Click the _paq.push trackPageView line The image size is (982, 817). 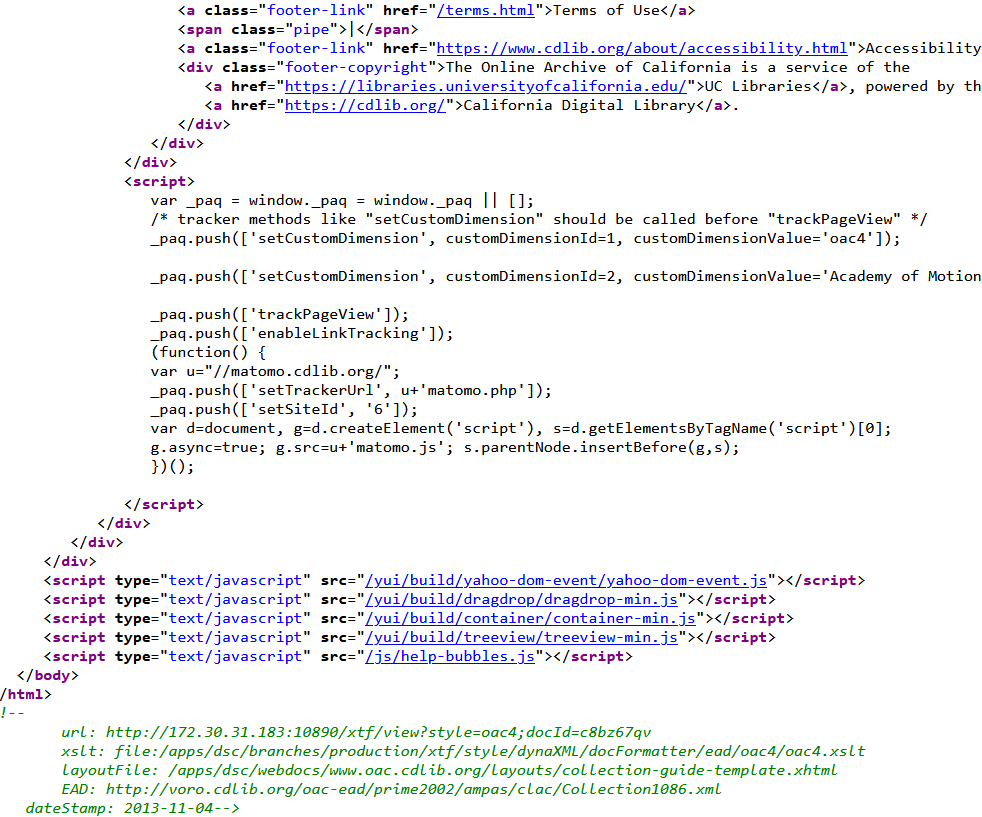click(279, 315)
